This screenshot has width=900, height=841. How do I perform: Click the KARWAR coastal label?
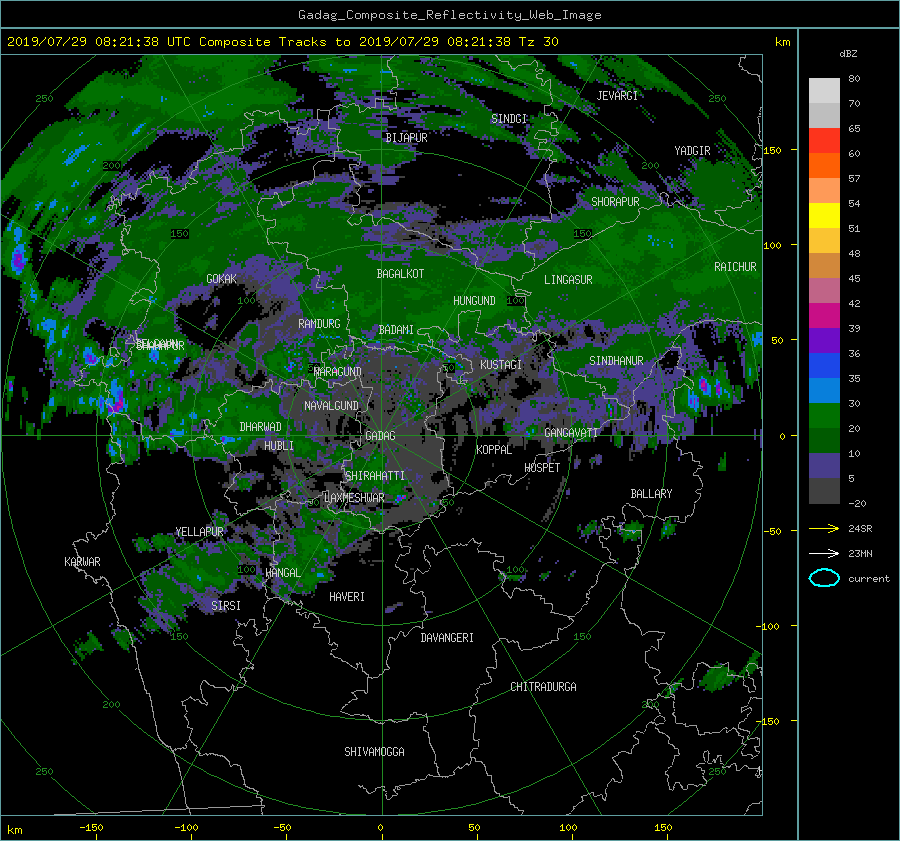tap(82, 562)
